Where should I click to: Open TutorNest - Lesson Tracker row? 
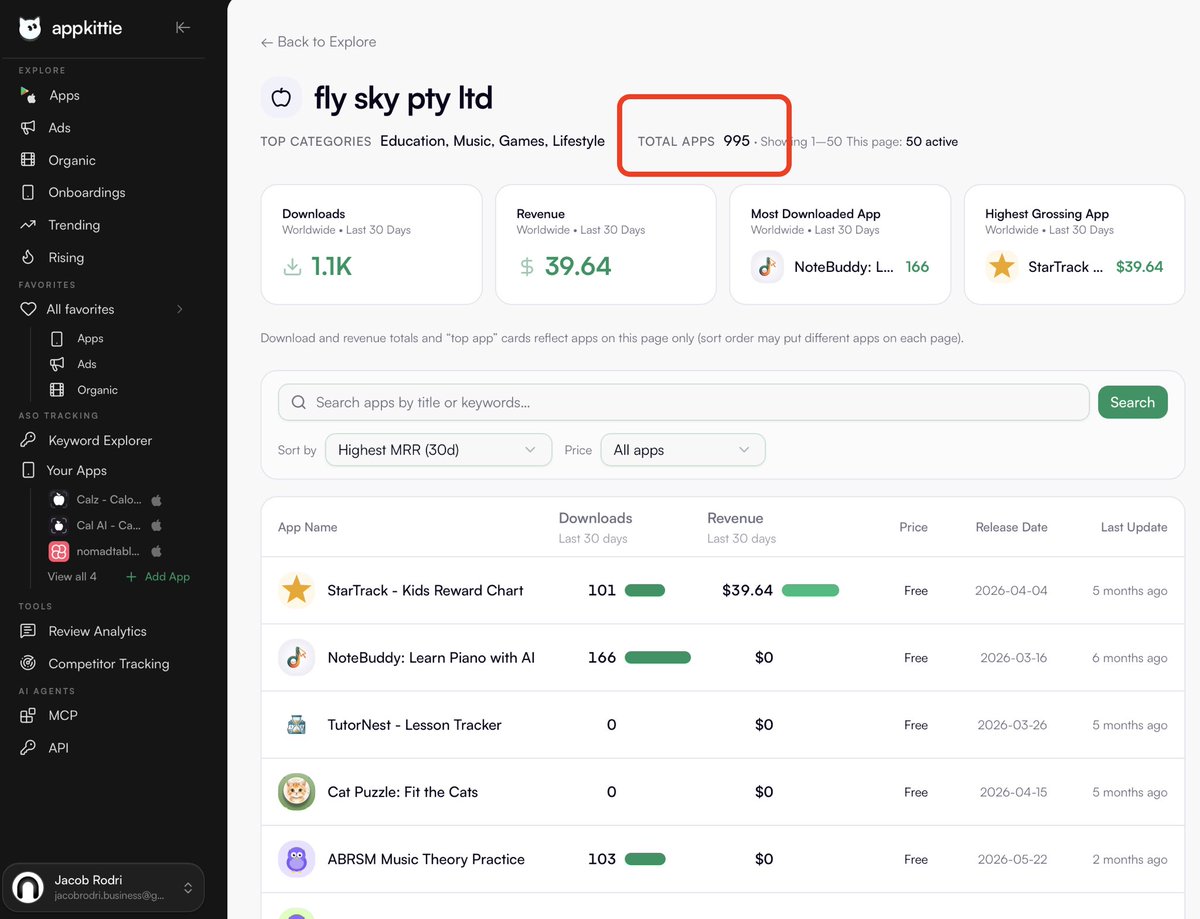(722, 724)
